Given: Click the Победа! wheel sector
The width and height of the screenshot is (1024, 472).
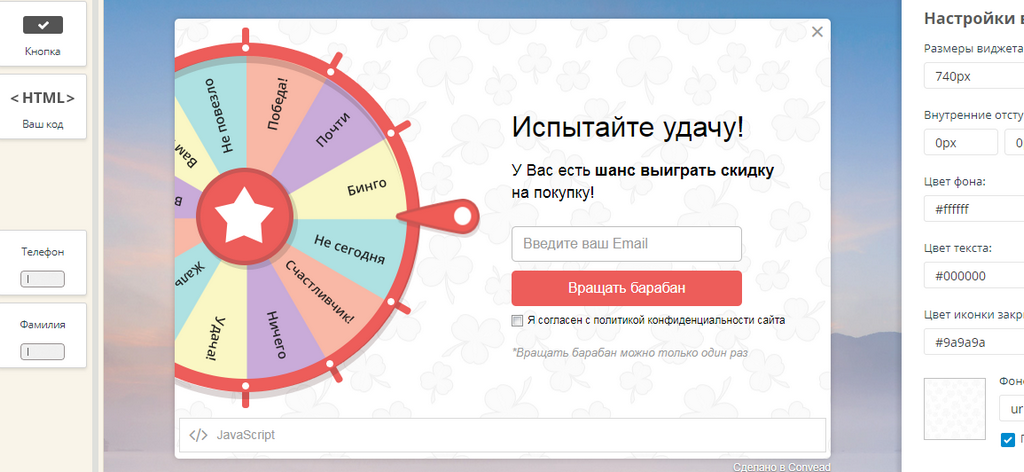Looking at the screenshot, I should coord(280,104).
